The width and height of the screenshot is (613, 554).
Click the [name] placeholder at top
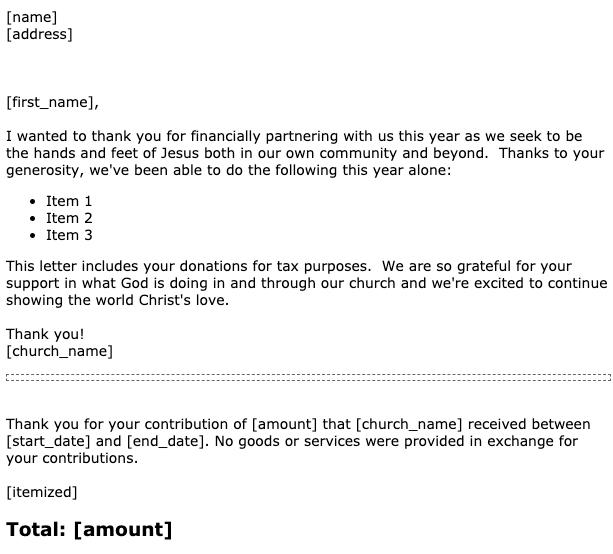[x=31, y=16]
